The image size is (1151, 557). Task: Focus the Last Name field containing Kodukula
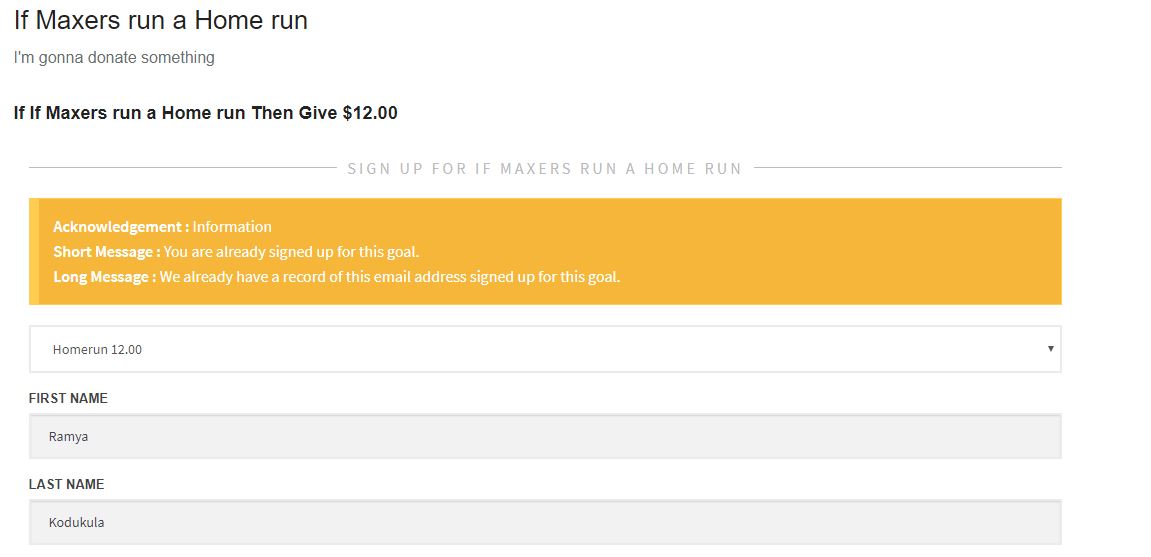(x=545, y=523)
